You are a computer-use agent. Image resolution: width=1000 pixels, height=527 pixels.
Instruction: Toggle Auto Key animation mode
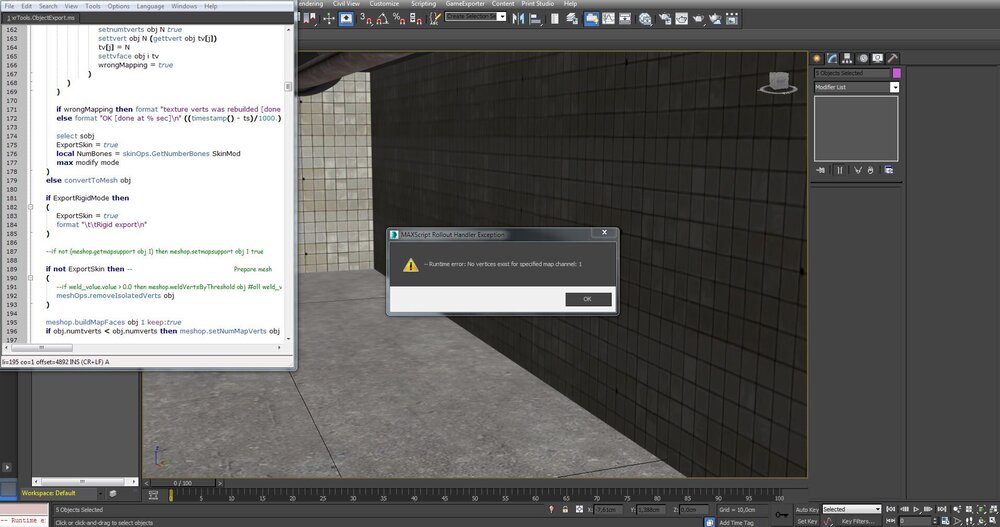coord(806,509)
